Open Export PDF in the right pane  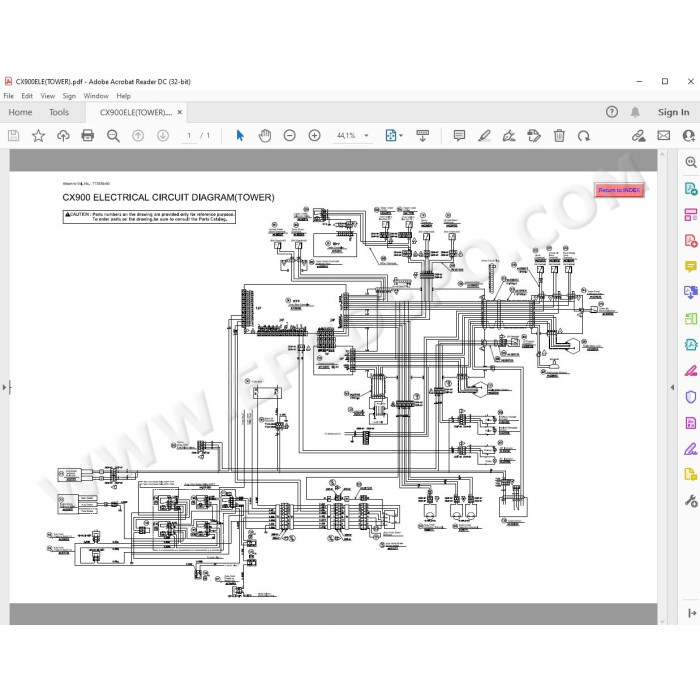tap(691, 188)
